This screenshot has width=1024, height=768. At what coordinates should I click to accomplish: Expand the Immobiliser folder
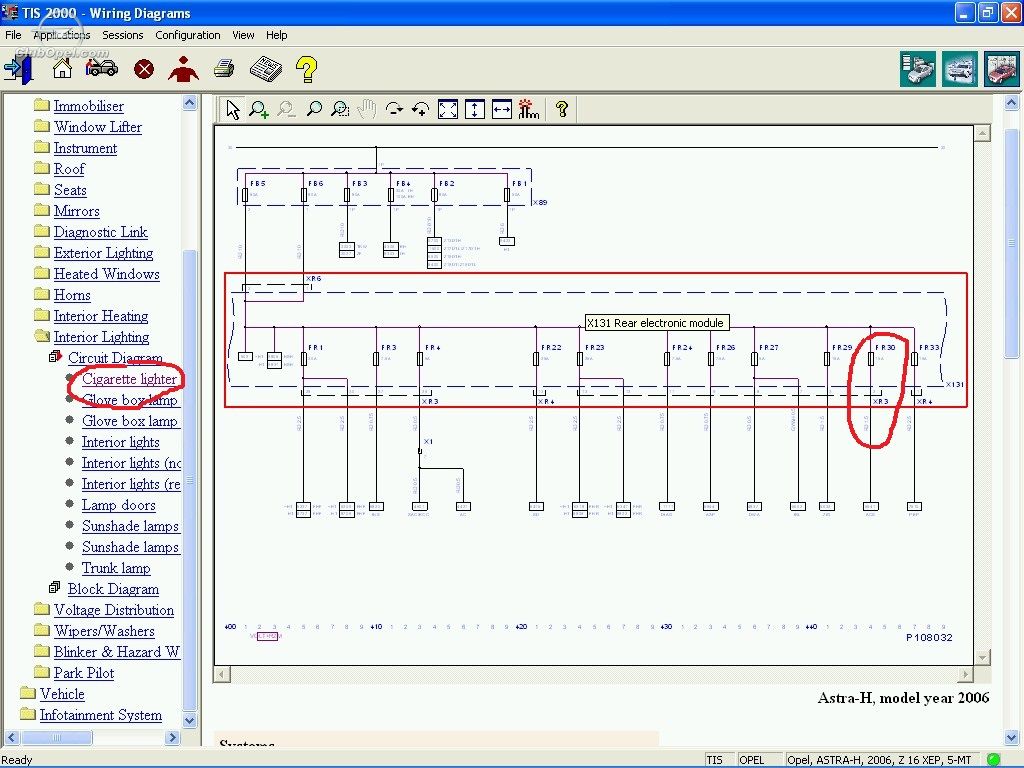coord(41,105)
